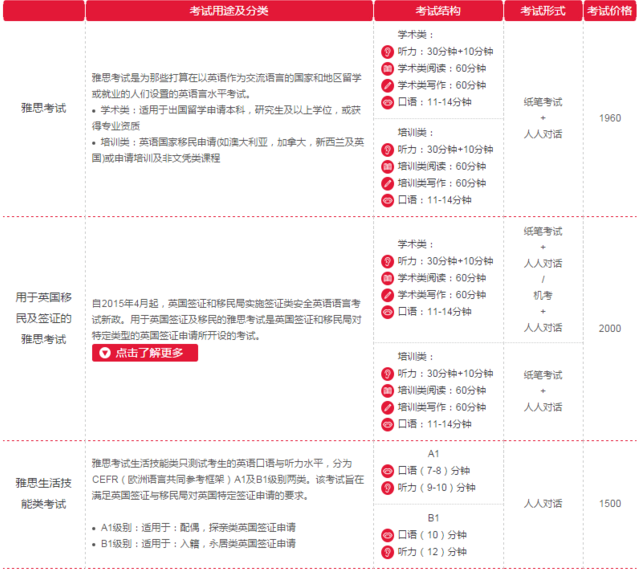
Task: Click the book icon beside 雅思考试 培训类阅读
Action: [x=387, y=167]
